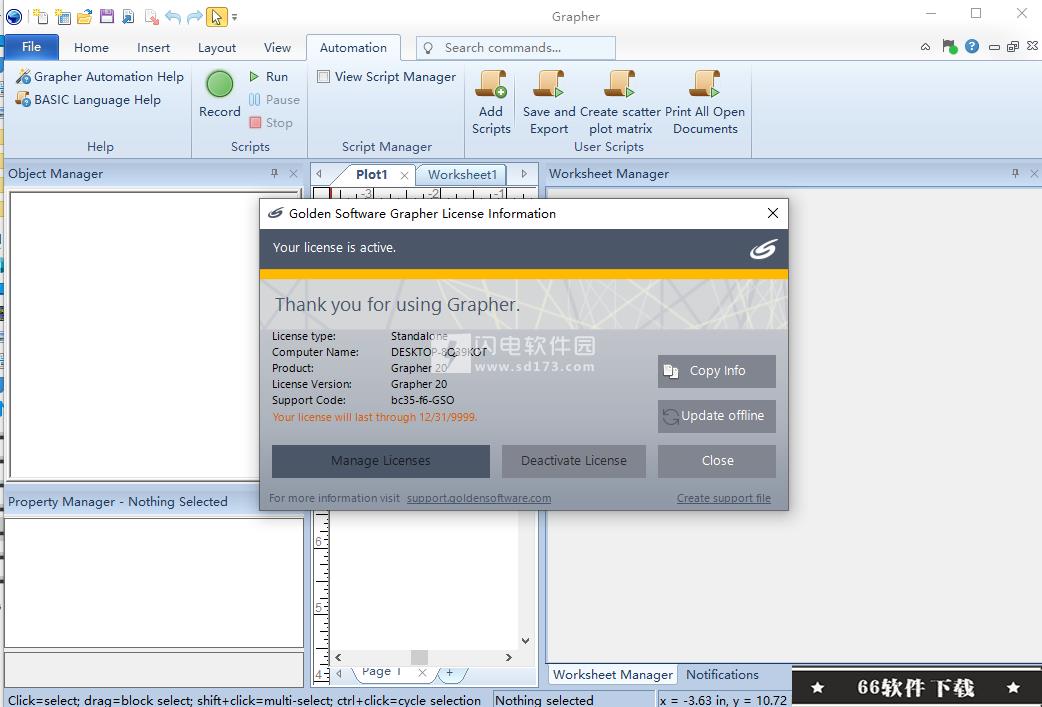Viewport: 1042px width, 707px height.
Task: Click the export document icon with red arrow
Action: (x=151, y=16)
